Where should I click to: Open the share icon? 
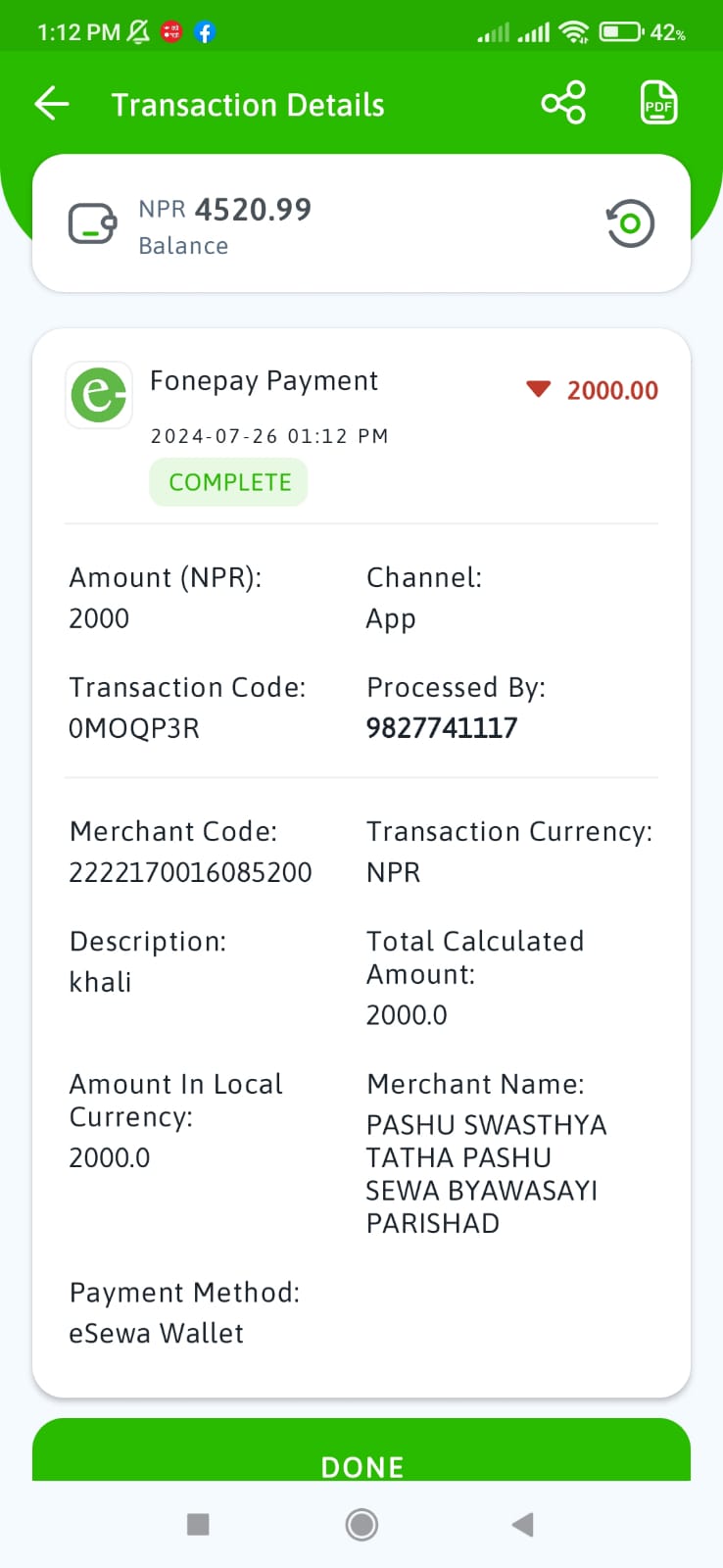tap(563, 103)
